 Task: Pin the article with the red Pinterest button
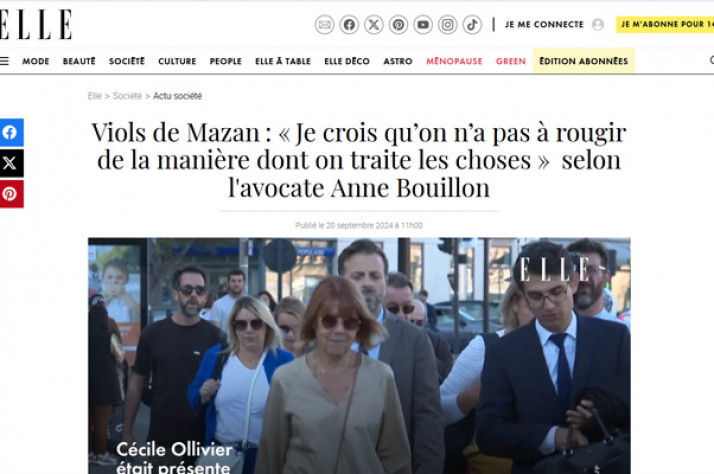click(x=11, y=194)
